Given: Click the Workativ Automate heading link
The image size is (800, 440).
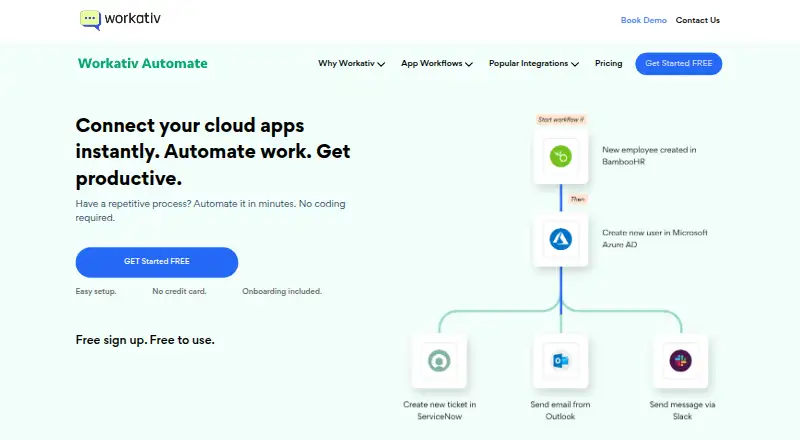Looking at the screenshot, I should tap(142, 63).
